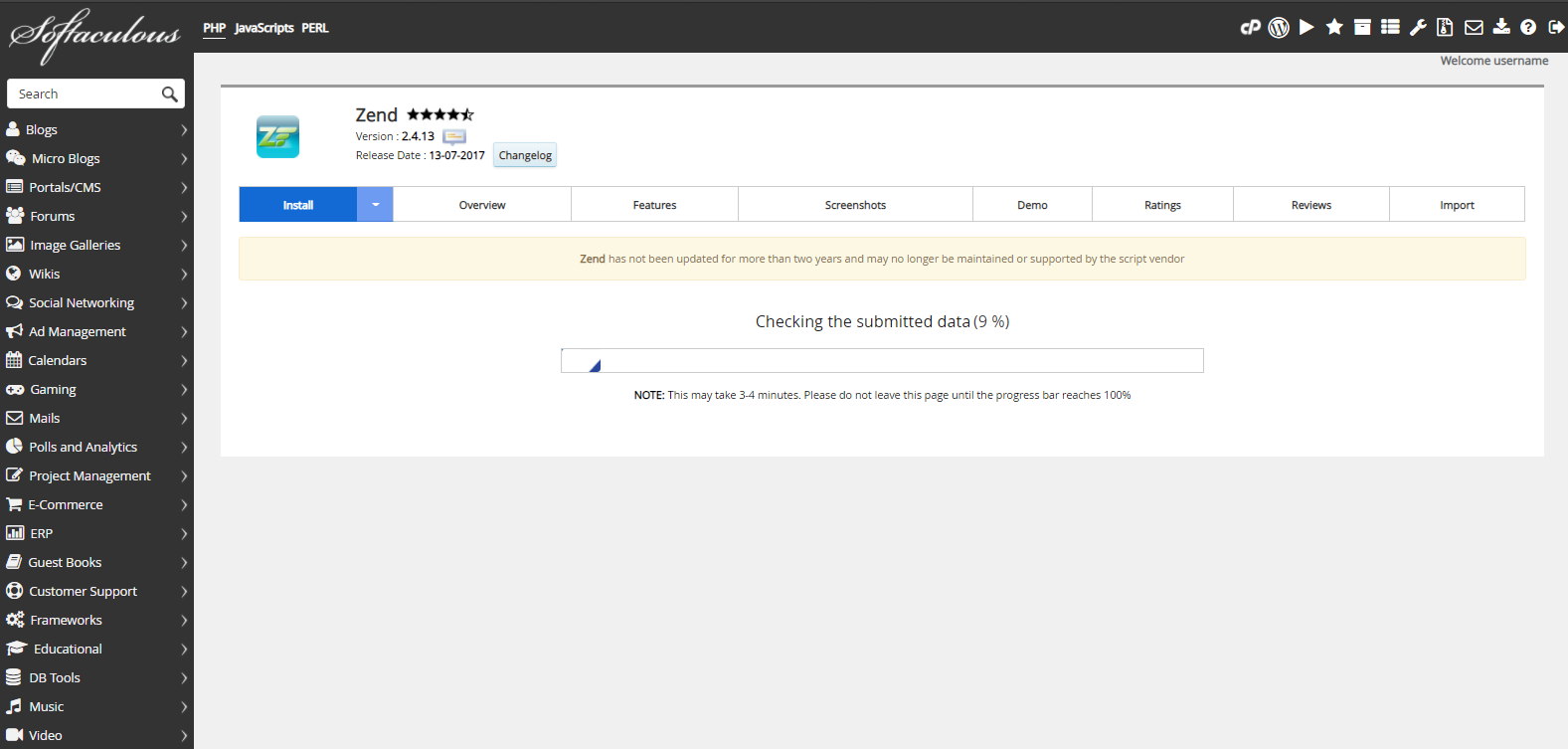Expand the Educational category
This screenshot has width=1568, height=749.
[96, 649]
